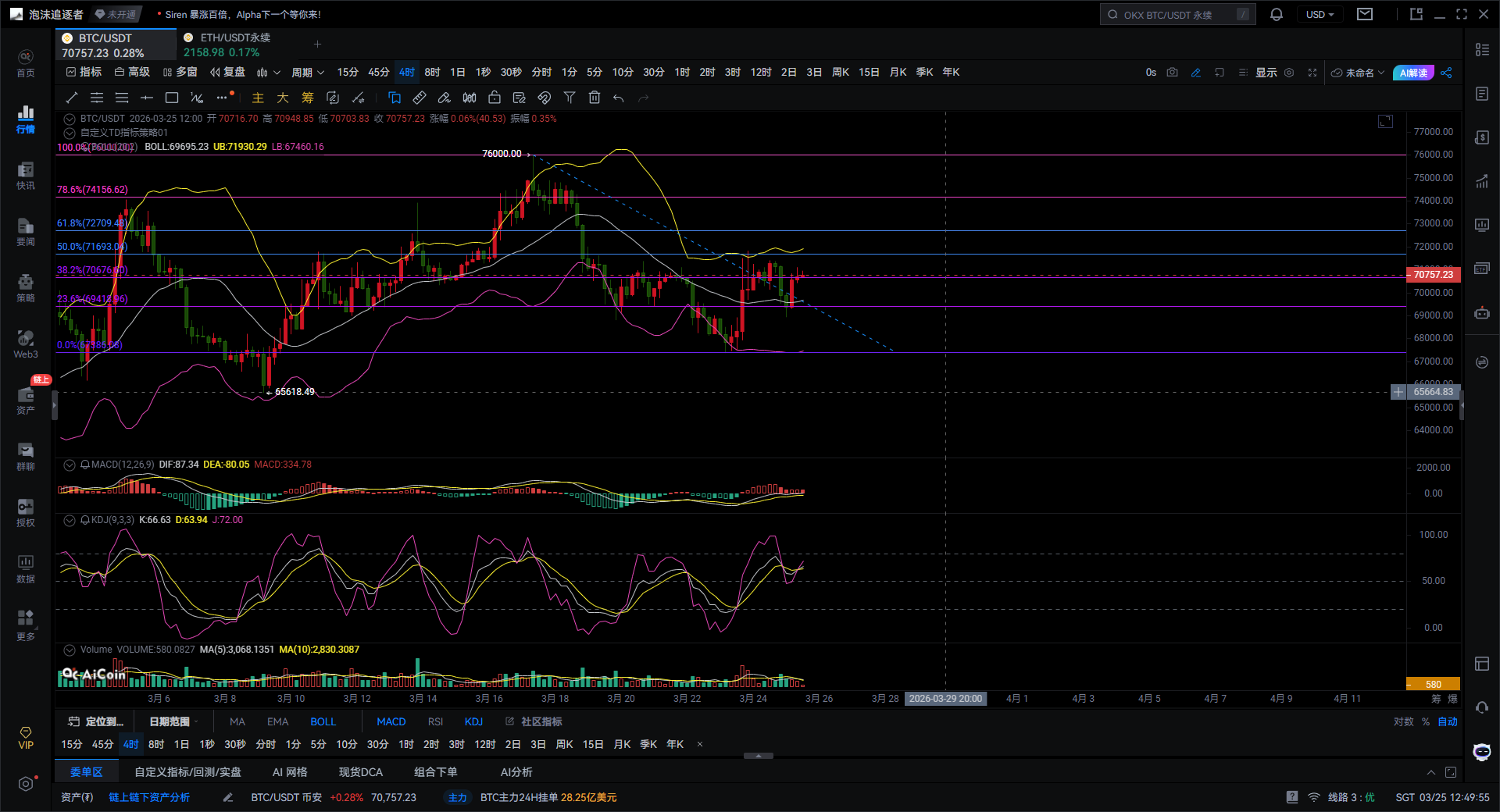The width and height of the screenshot is (1500, 812).
Task: Take a chart screenshot with the camera icon
Action: (1172, 73)
